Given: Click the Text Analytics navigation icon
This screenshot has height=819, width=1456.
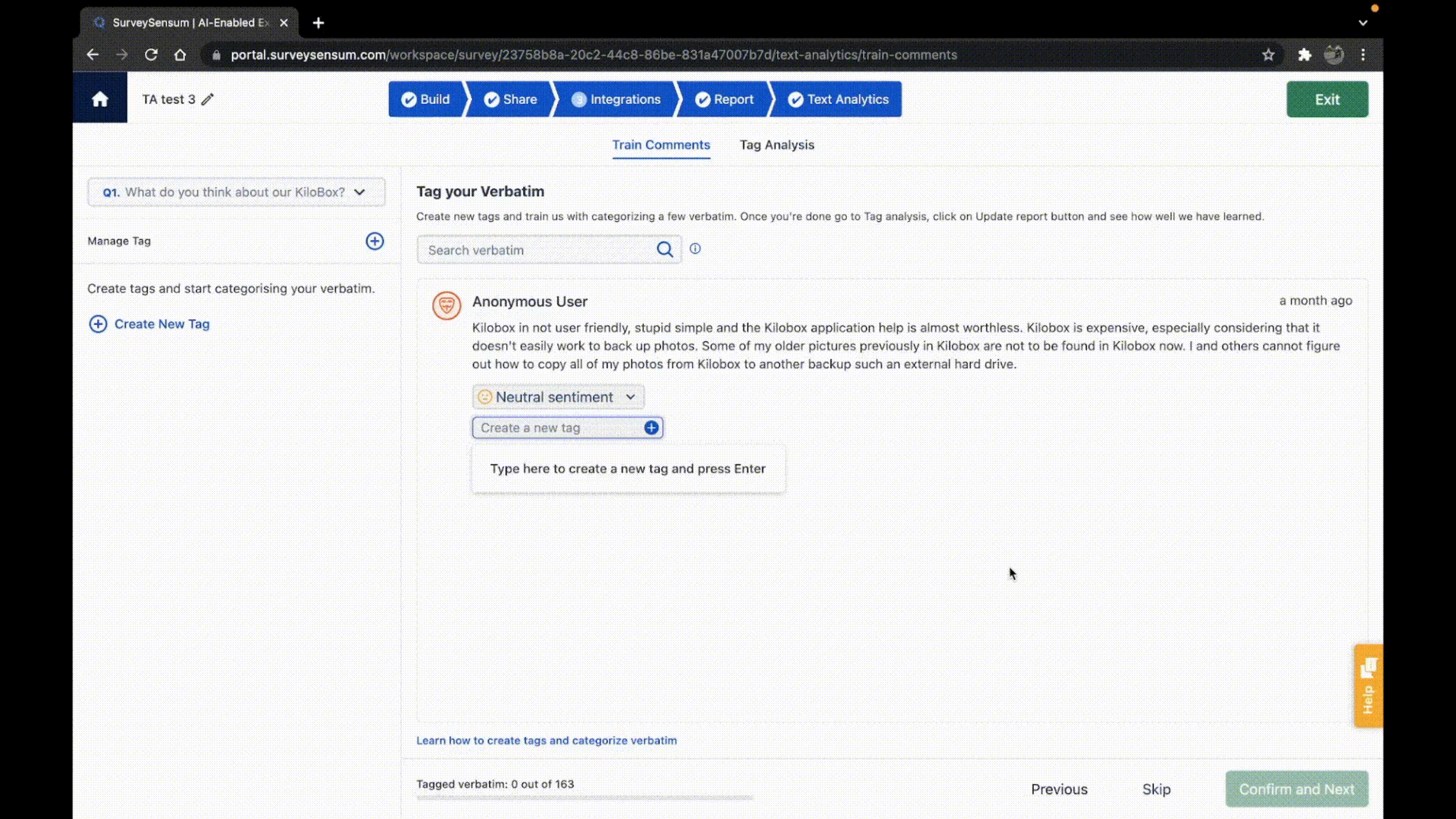Looking at the screenshot, I should click(796, 99).
